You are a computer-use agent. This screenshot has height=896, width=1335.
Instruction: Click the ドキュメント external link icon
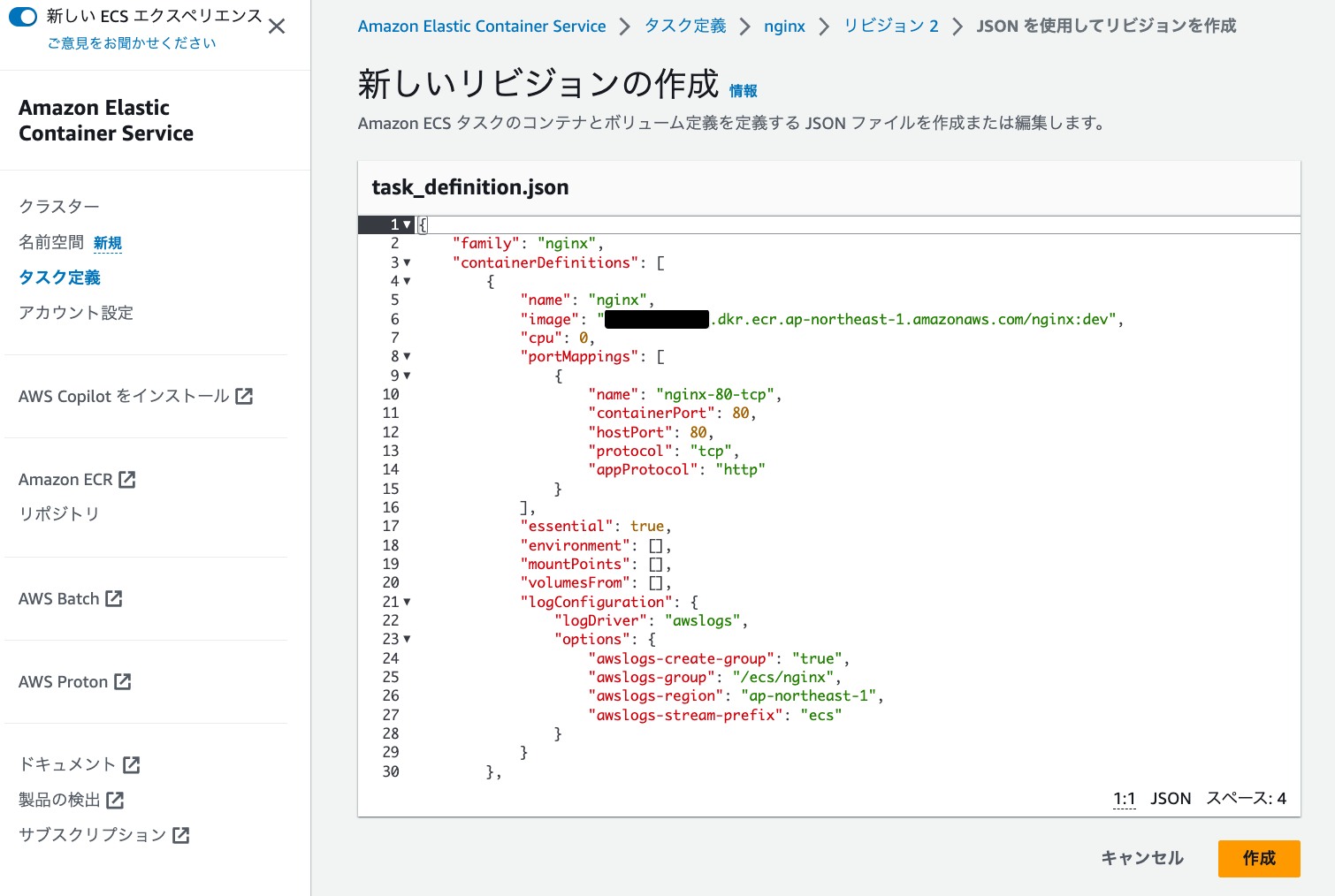click(x=132, y=763)
